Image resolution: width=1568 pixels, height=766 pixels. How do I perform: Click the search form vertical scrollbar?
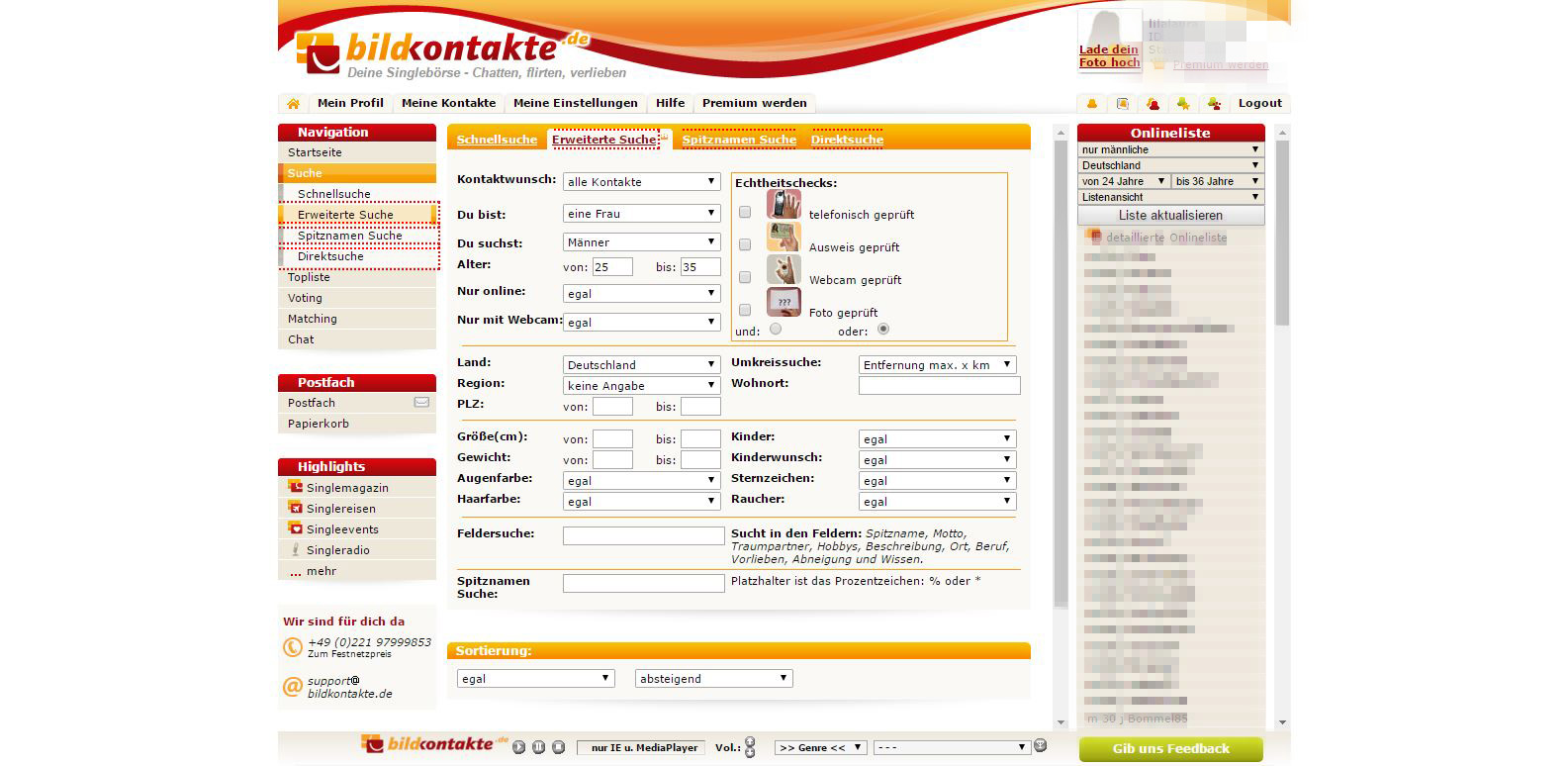pyautogui.click(x=1061, y=428)
